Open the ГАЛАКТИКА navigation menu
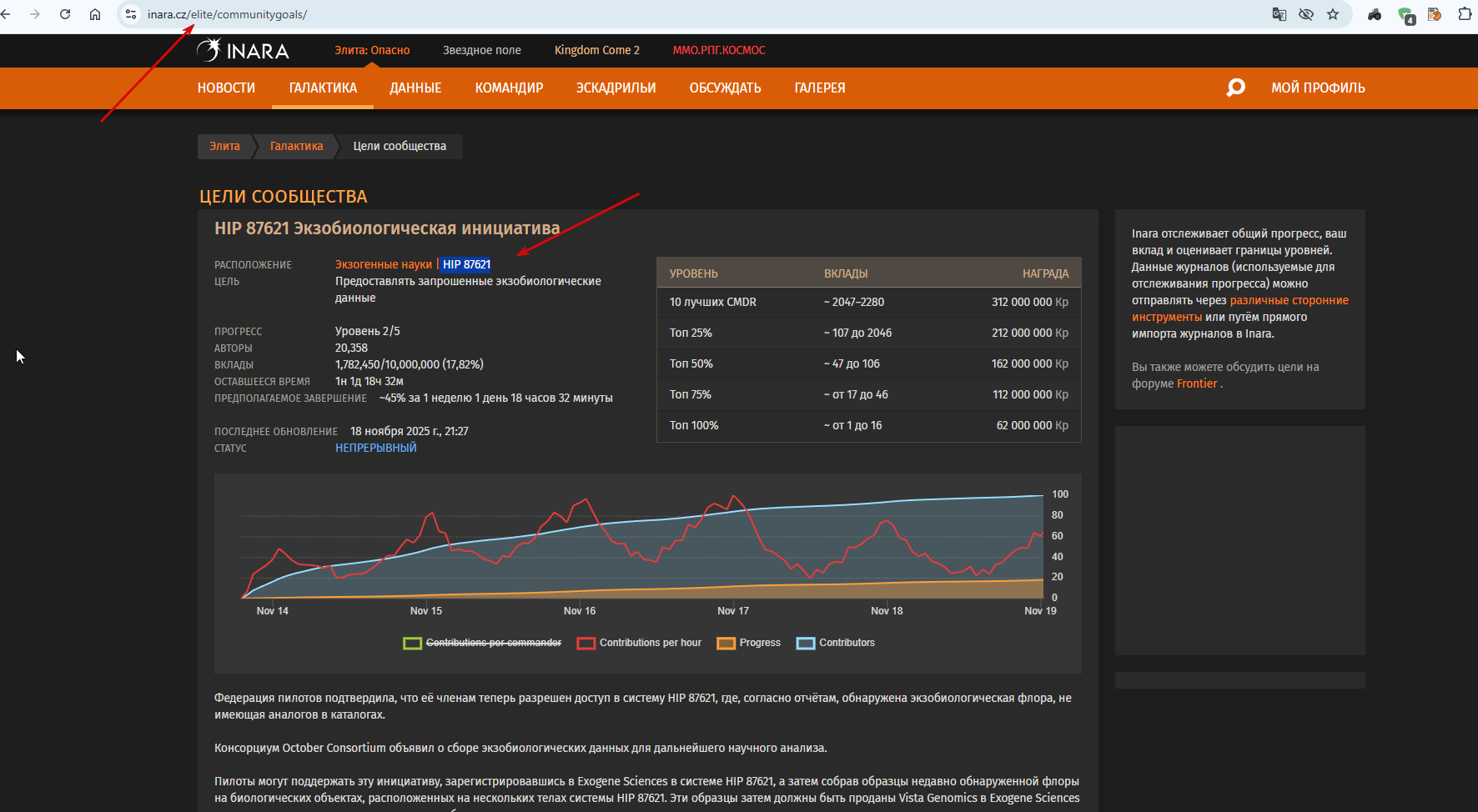The height and width of the screenshot is (812, 1478). click(x=323, y=88)
